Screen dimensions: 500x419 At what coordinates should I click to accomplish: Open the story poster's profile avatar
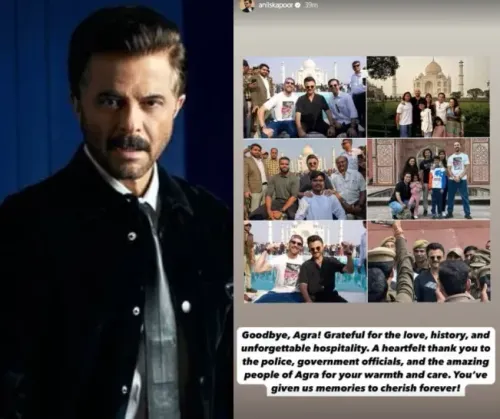[248, 6]
